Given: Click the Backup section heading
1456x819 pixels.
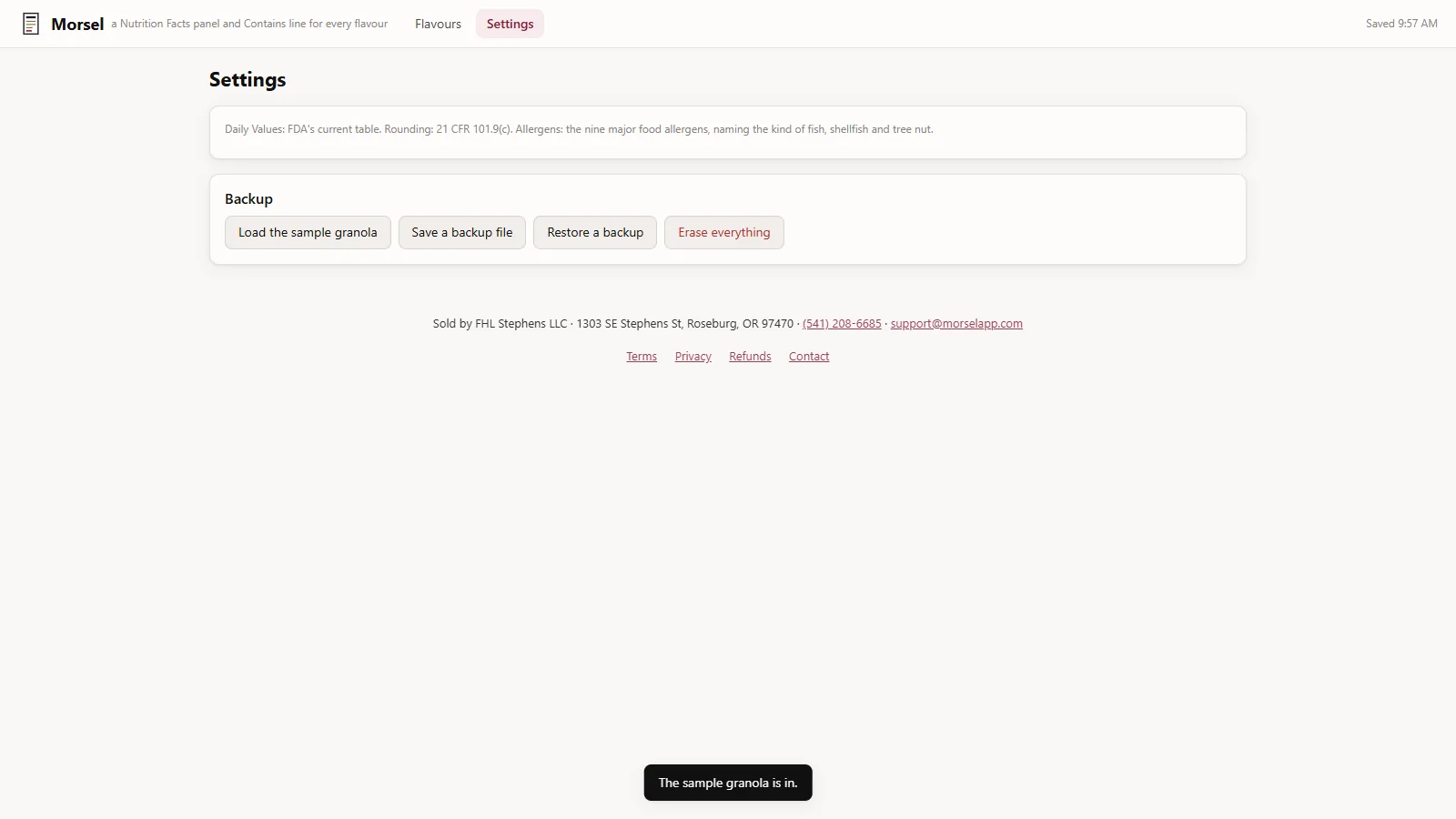Looking at the screenshot, I should coord(248,198).
